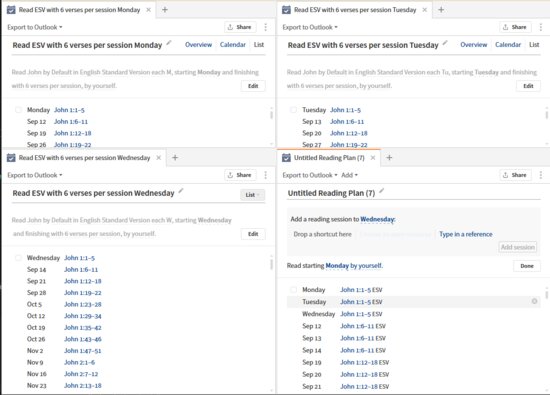Image resolution: width=550 pixels, height=395 pixels.
Task: Open Export to Outlook dropdown in Untitled plan panel
Action: 310,175
